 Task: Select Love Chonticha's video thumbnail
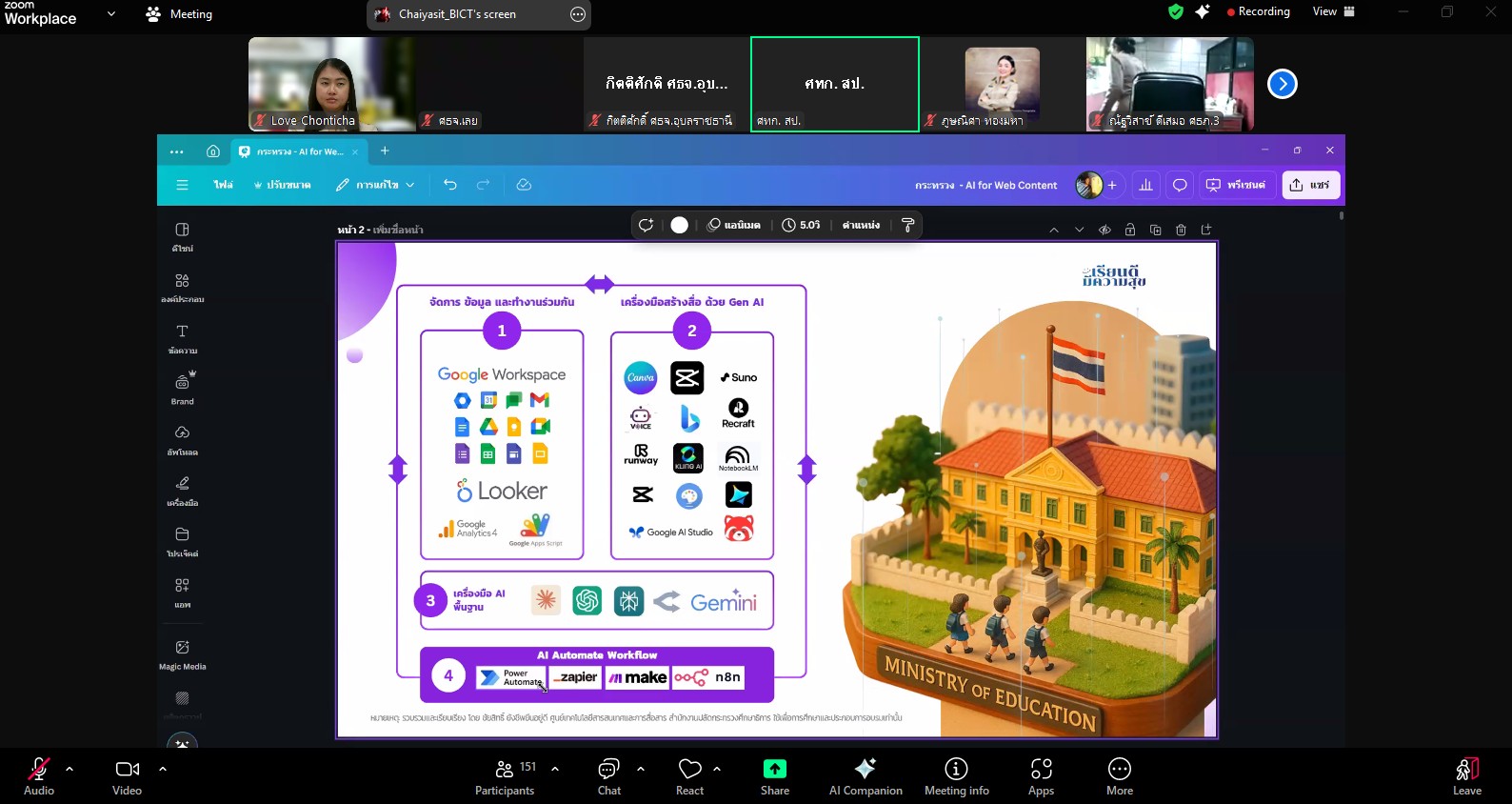331,84
